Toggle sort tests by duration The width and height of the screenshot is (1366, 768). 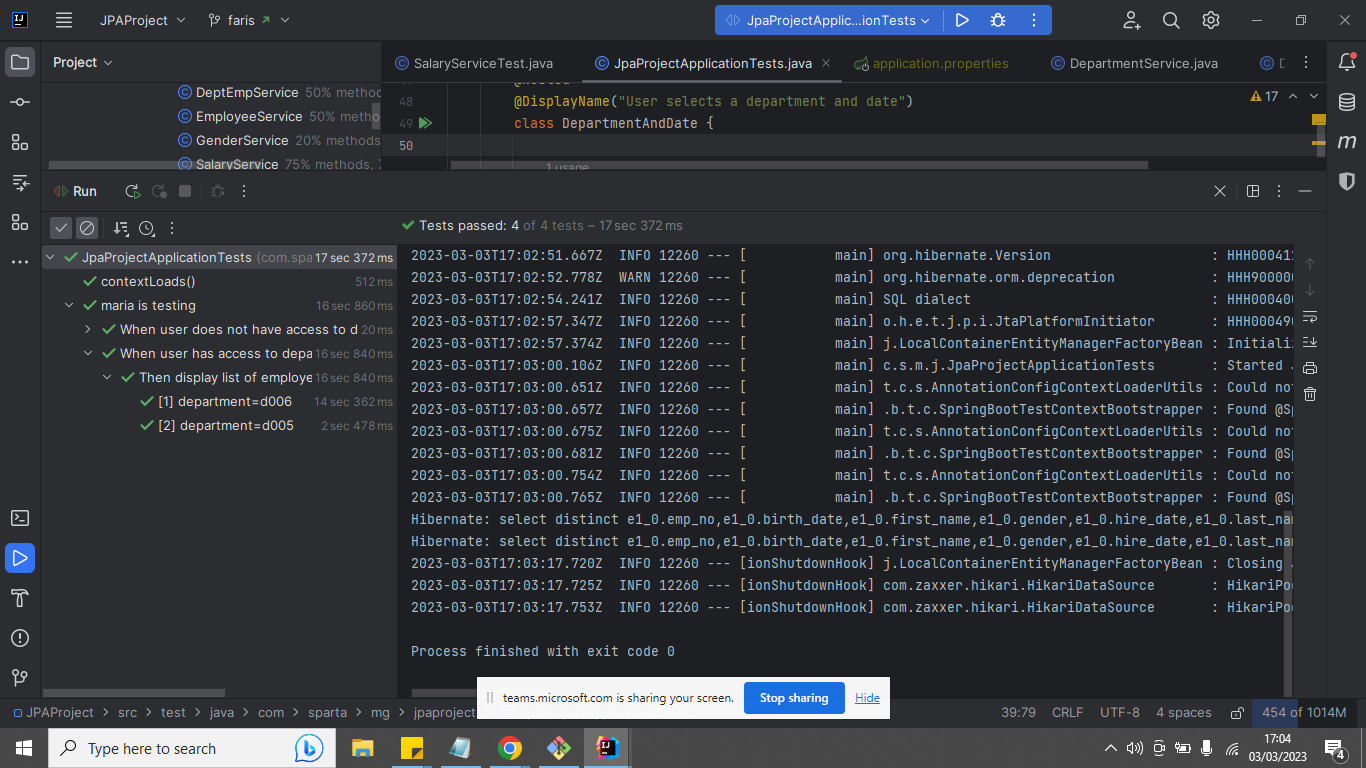(147, 228)
